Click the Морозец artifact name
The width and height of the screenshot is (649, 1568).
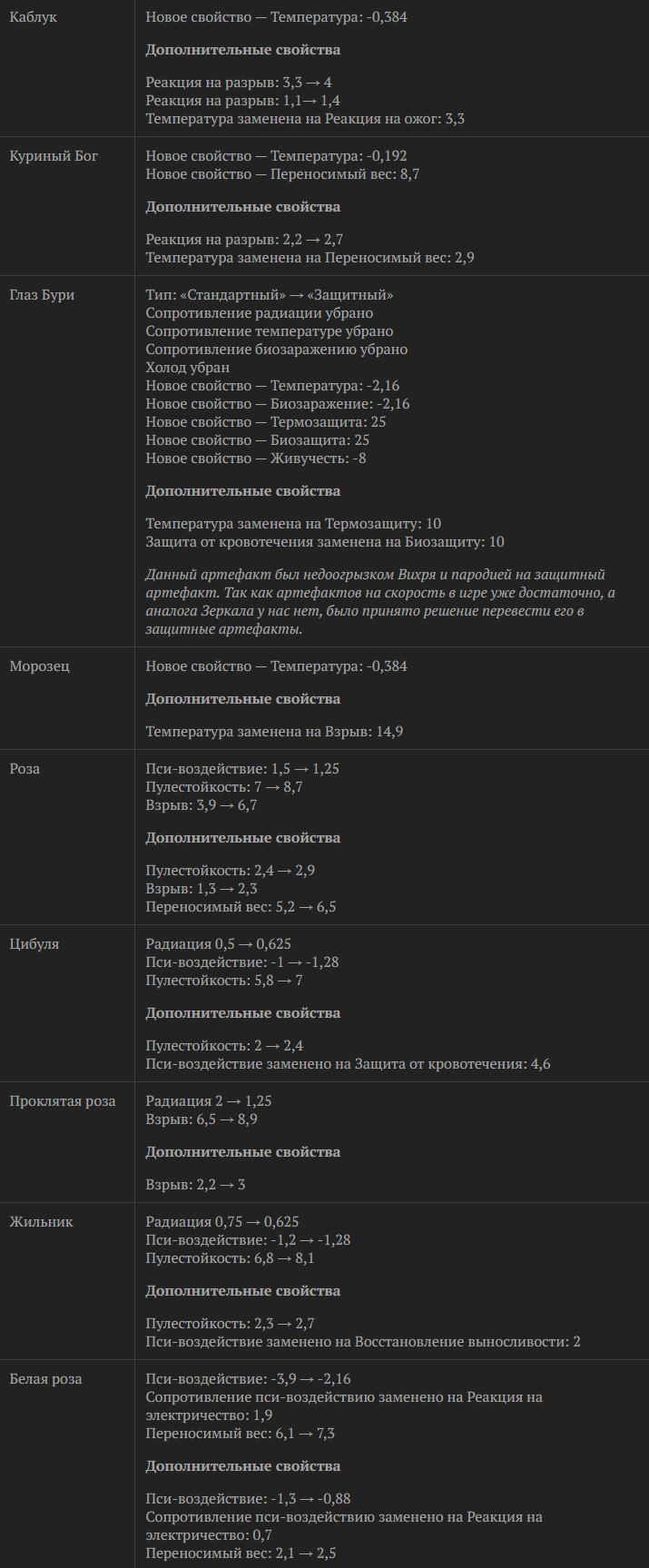39,666
